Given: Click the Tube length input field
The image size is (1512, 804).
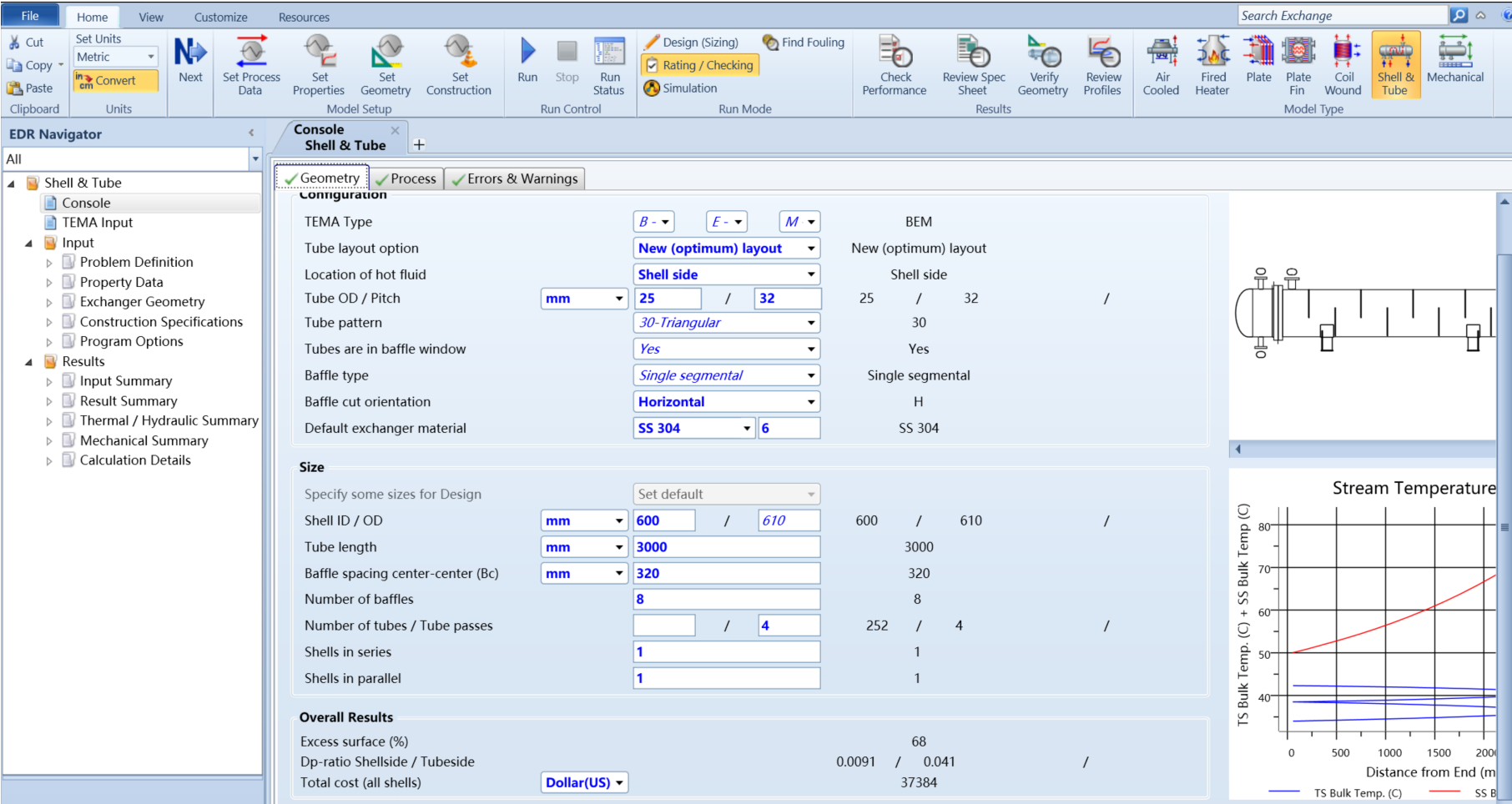Looking at the screenshot, I should [x=727, y=547].
